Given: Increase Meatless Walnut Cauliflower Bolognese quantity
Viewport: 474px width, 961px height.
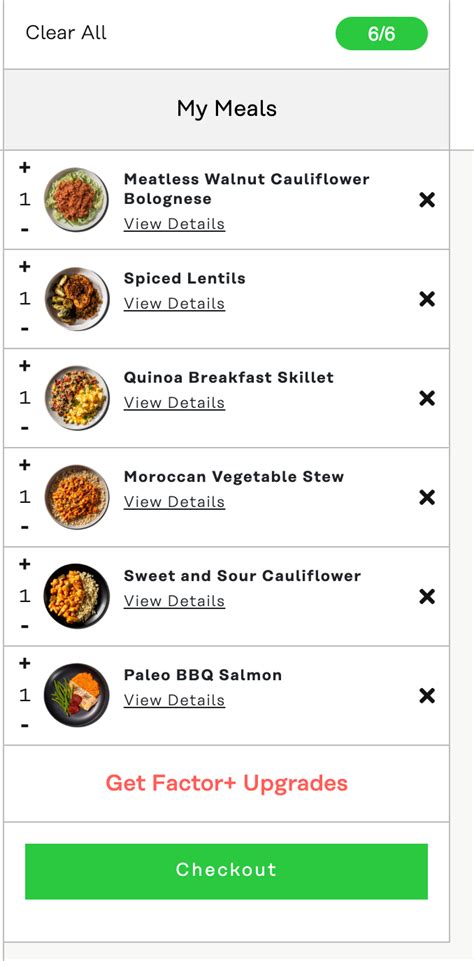Looking at the screenshot, I should [25, 167].
